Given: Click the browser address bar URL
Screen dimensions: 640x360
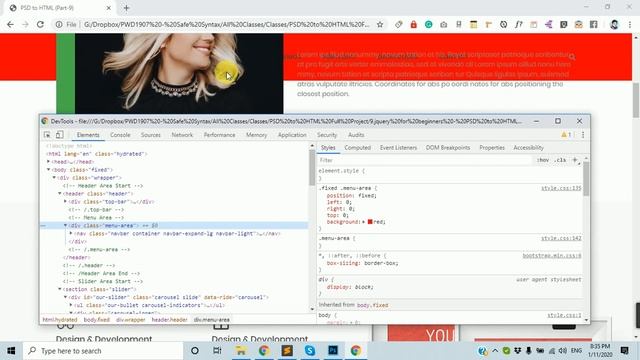Looking at the screenshot, I should tap(227, 24).
